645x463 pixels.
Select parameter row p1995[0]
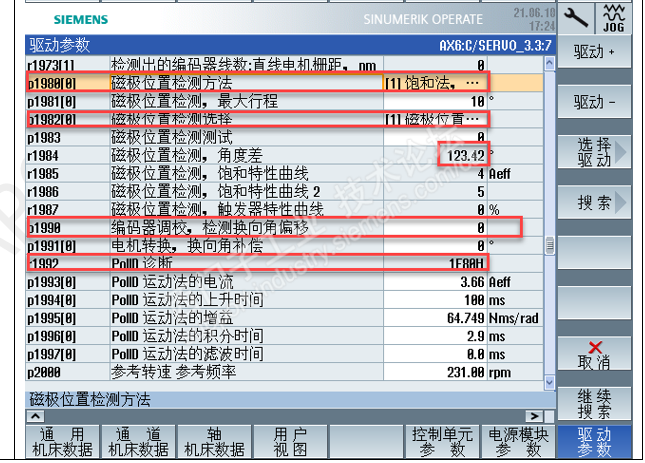coord(284,318)
